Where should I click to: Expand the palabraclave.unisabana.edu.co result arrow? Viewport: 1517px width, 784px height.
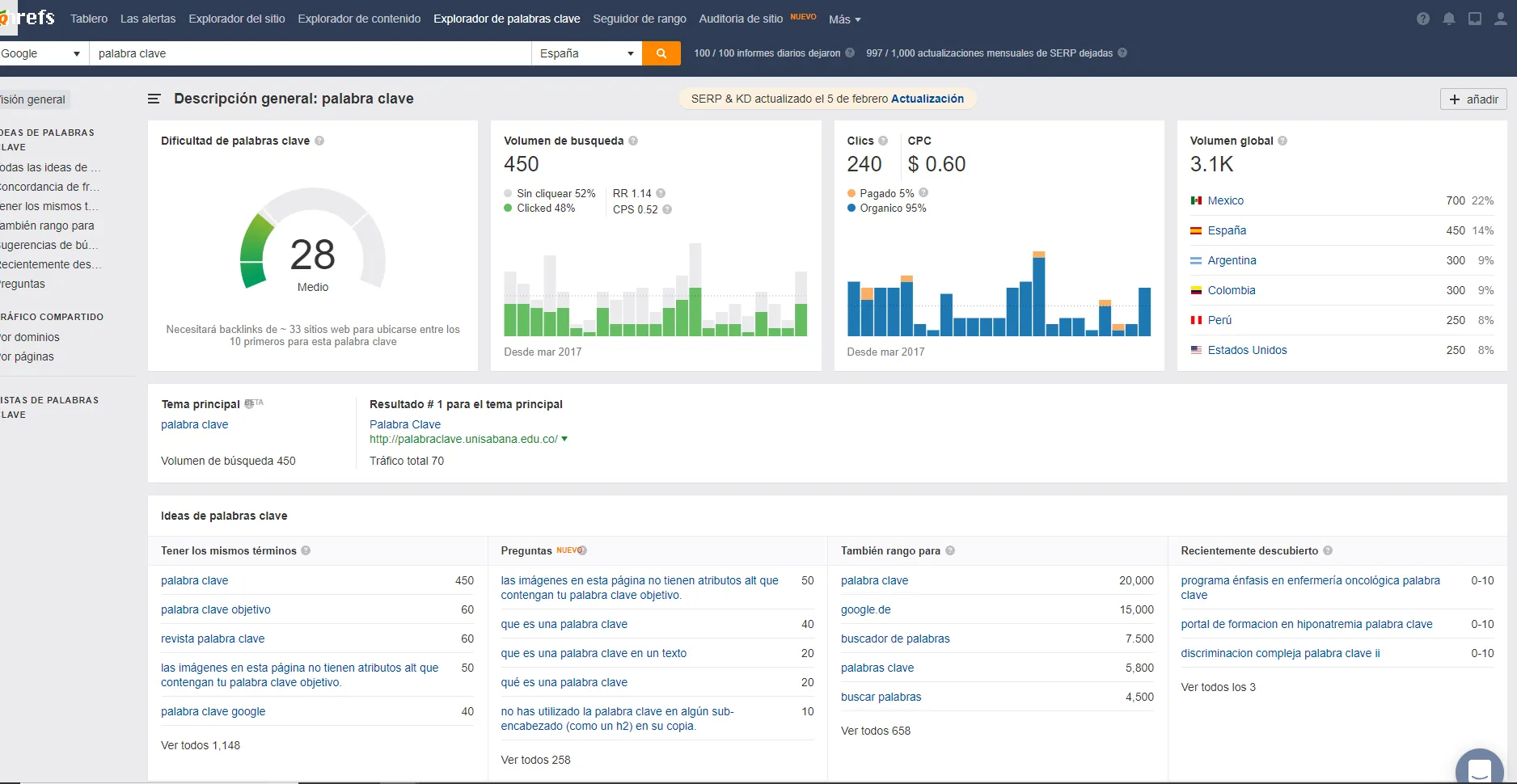point(564,439)
